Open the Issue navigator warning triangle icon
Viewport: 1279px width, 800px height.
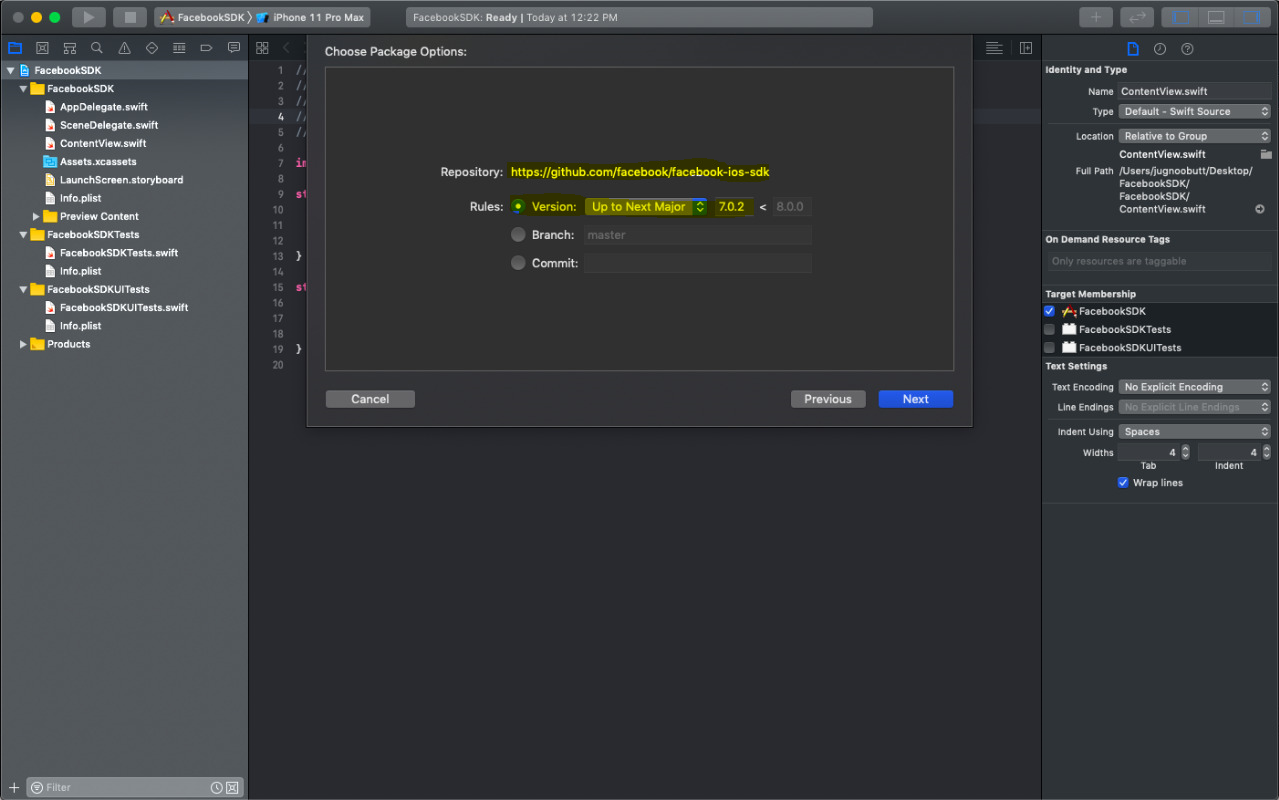pos(124,48)
